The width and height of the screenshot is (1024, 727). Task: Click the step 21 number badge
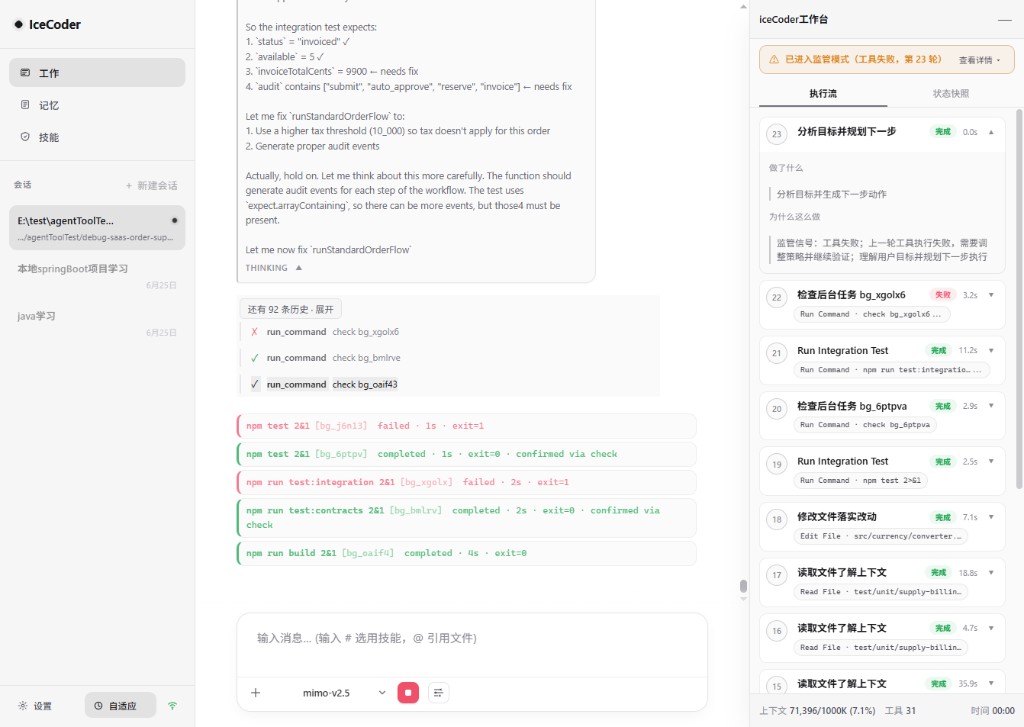776,353
